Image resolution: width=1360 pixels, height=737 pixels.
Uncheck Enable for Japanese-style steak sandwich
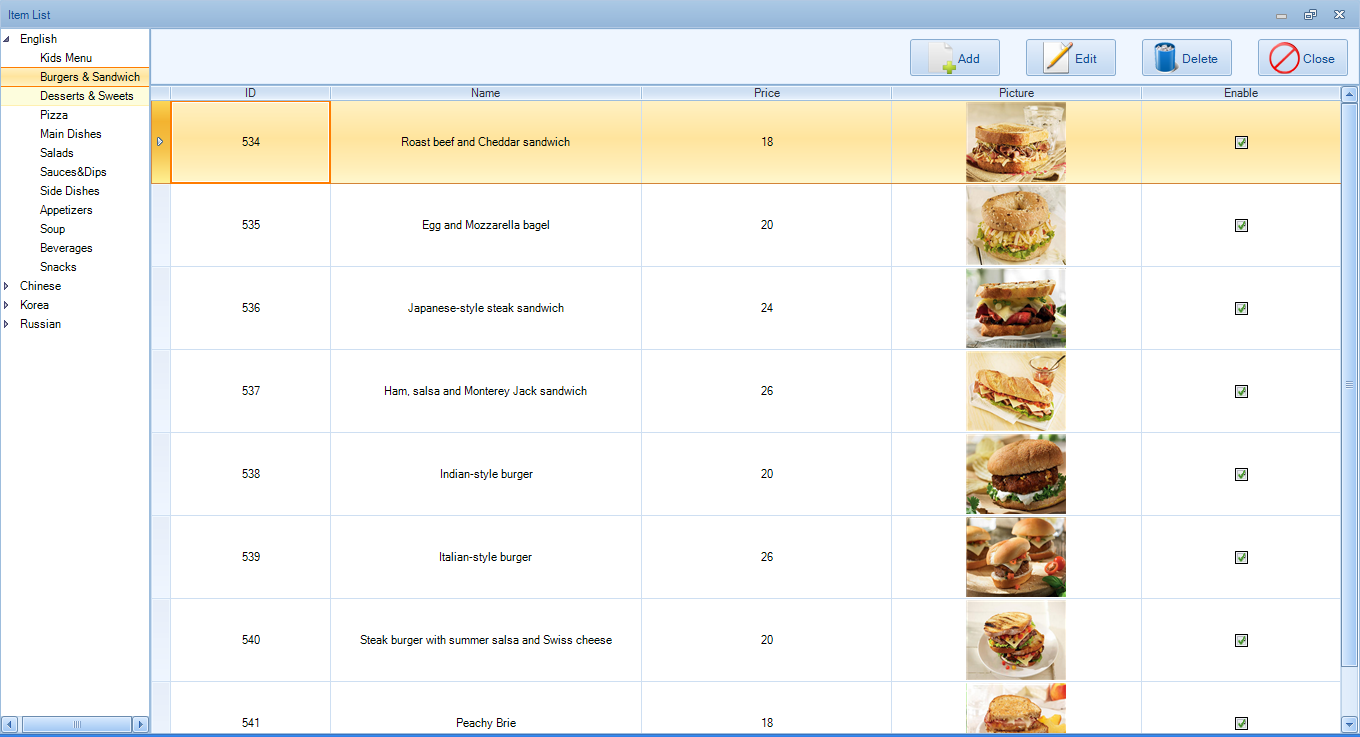1241,308
